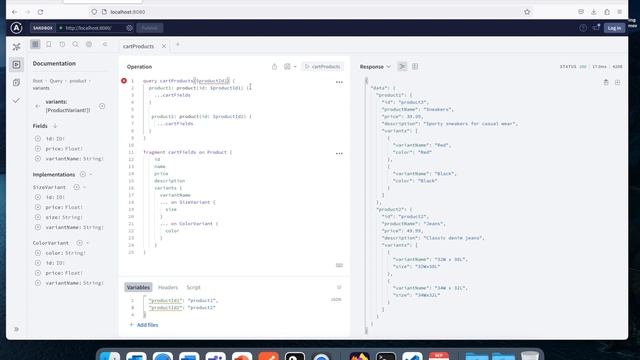Switch to the Script tab
The height and width of the screenshot is (360, 640).
pyautogui.click(x=193, y=287)
